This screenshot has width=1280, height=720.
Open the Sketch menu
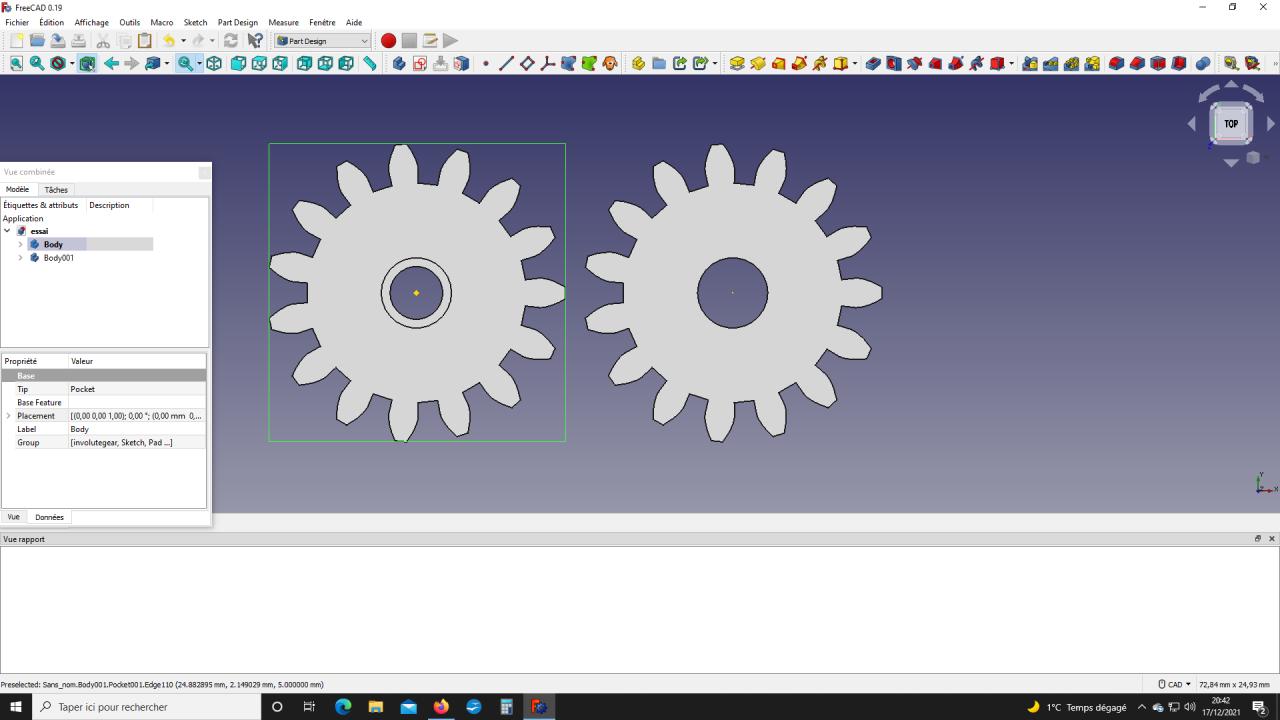[x=195, y=22]
